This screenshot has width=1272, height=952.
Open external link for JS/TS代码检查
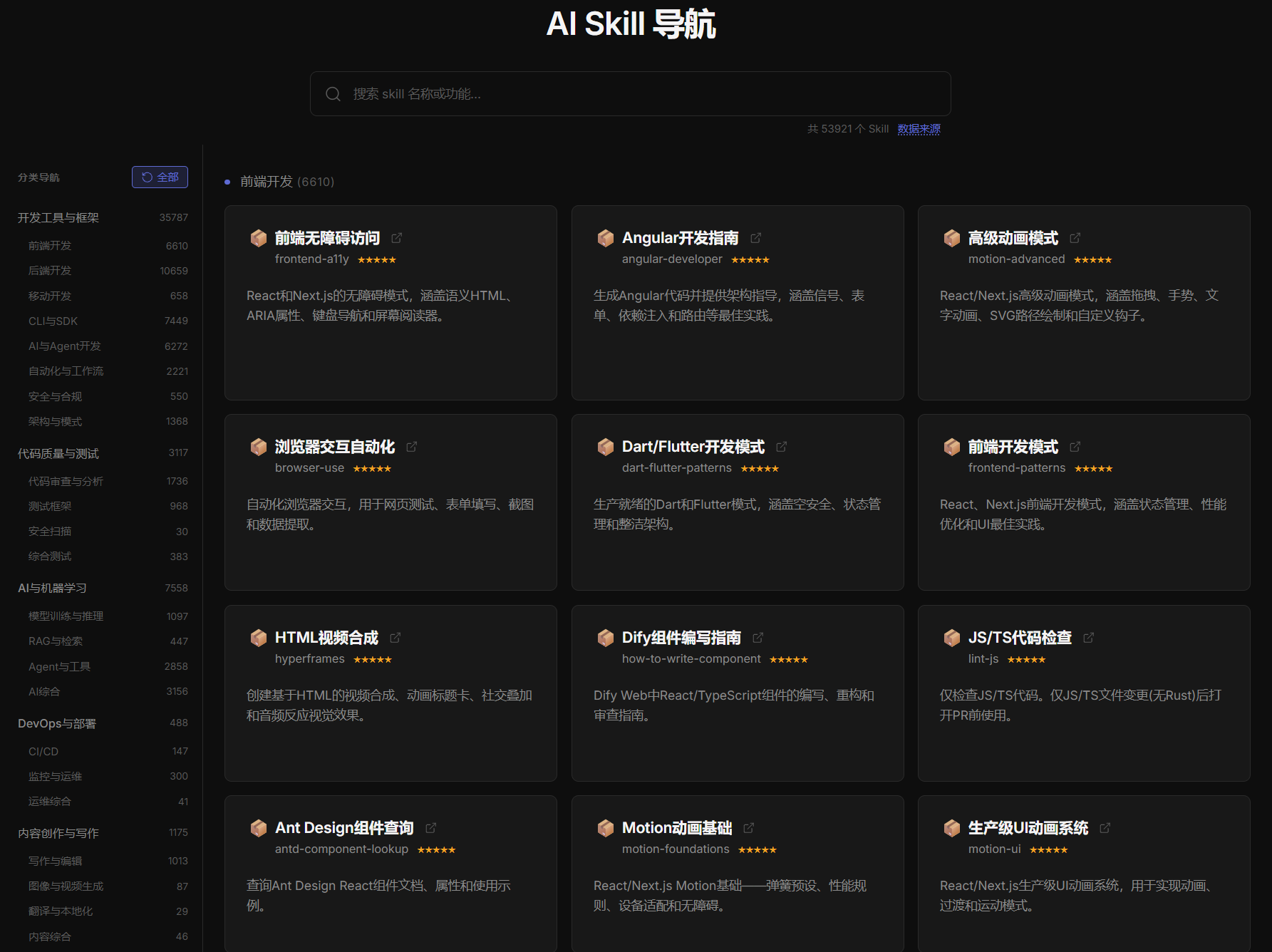tap(1089, 638)
